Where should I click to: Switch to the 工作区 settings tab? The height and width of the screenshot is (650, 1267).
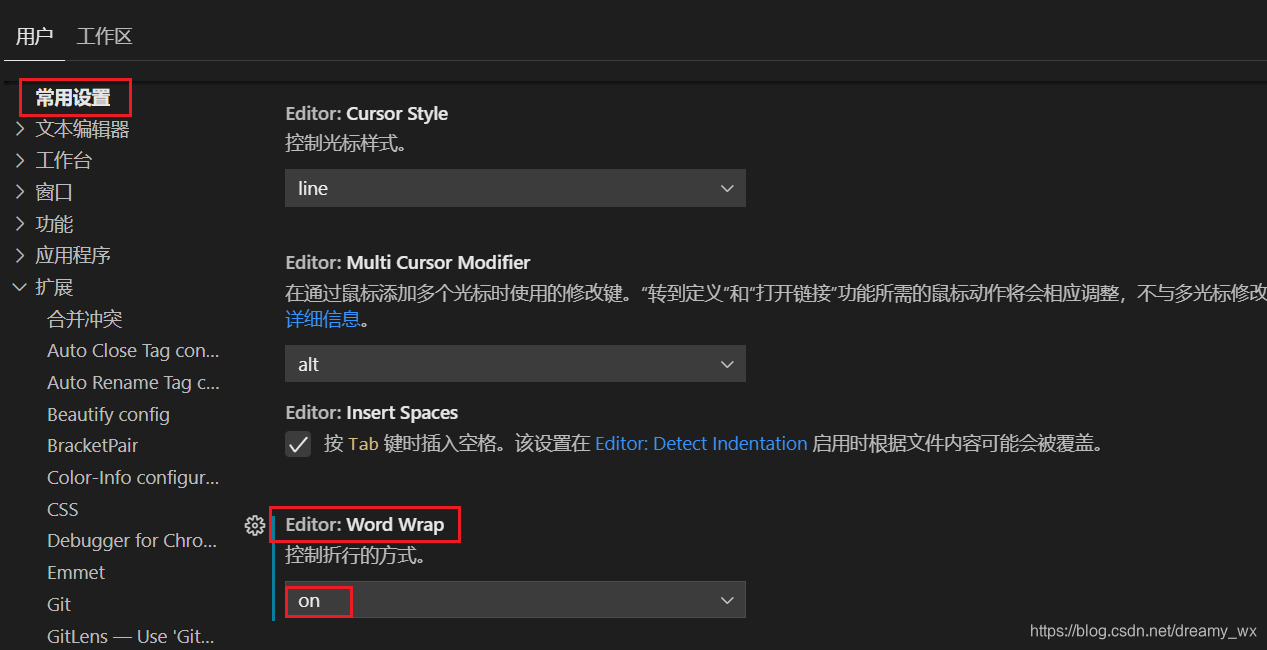click(105, 37)
